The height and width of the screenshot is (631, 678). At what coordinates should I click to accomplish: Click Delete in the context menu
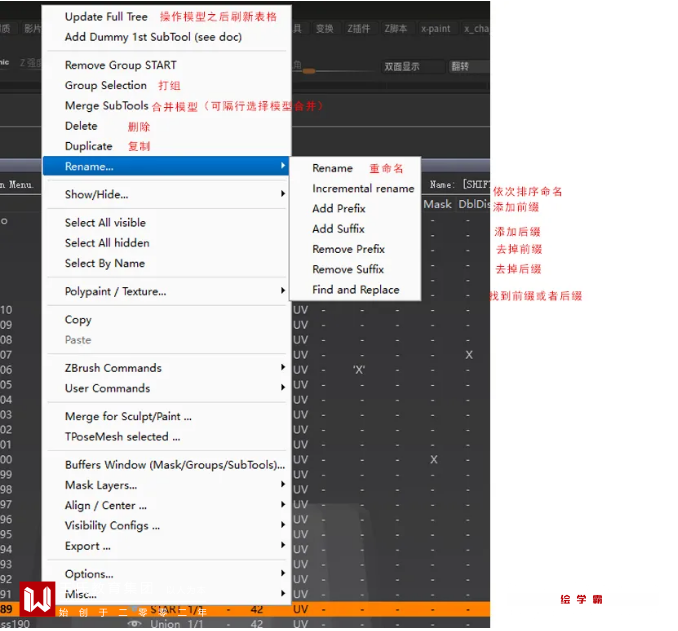click(81, 126)
